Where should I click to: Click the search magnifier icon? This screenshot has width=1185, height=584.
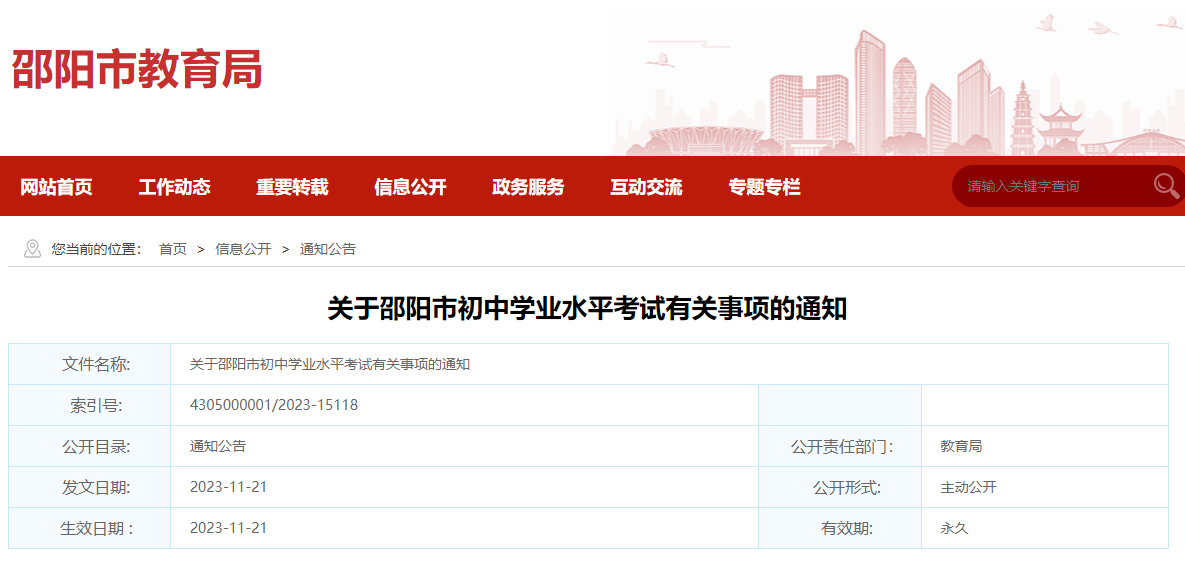pos(1162,184)
